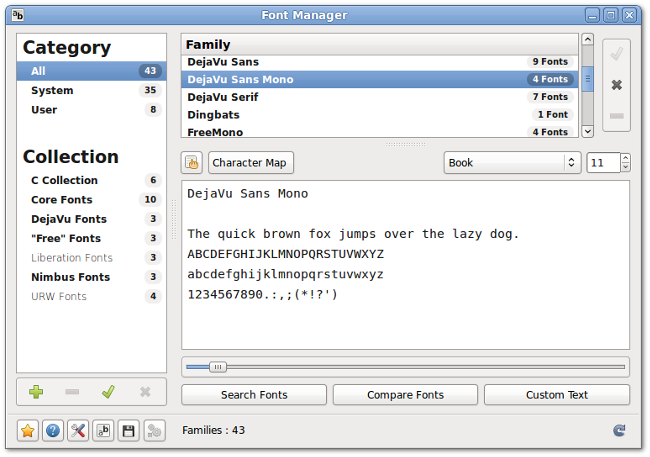Select the FreeMono family
The height and width of the screenshot is (457, 650).
(x=379, y=131)
